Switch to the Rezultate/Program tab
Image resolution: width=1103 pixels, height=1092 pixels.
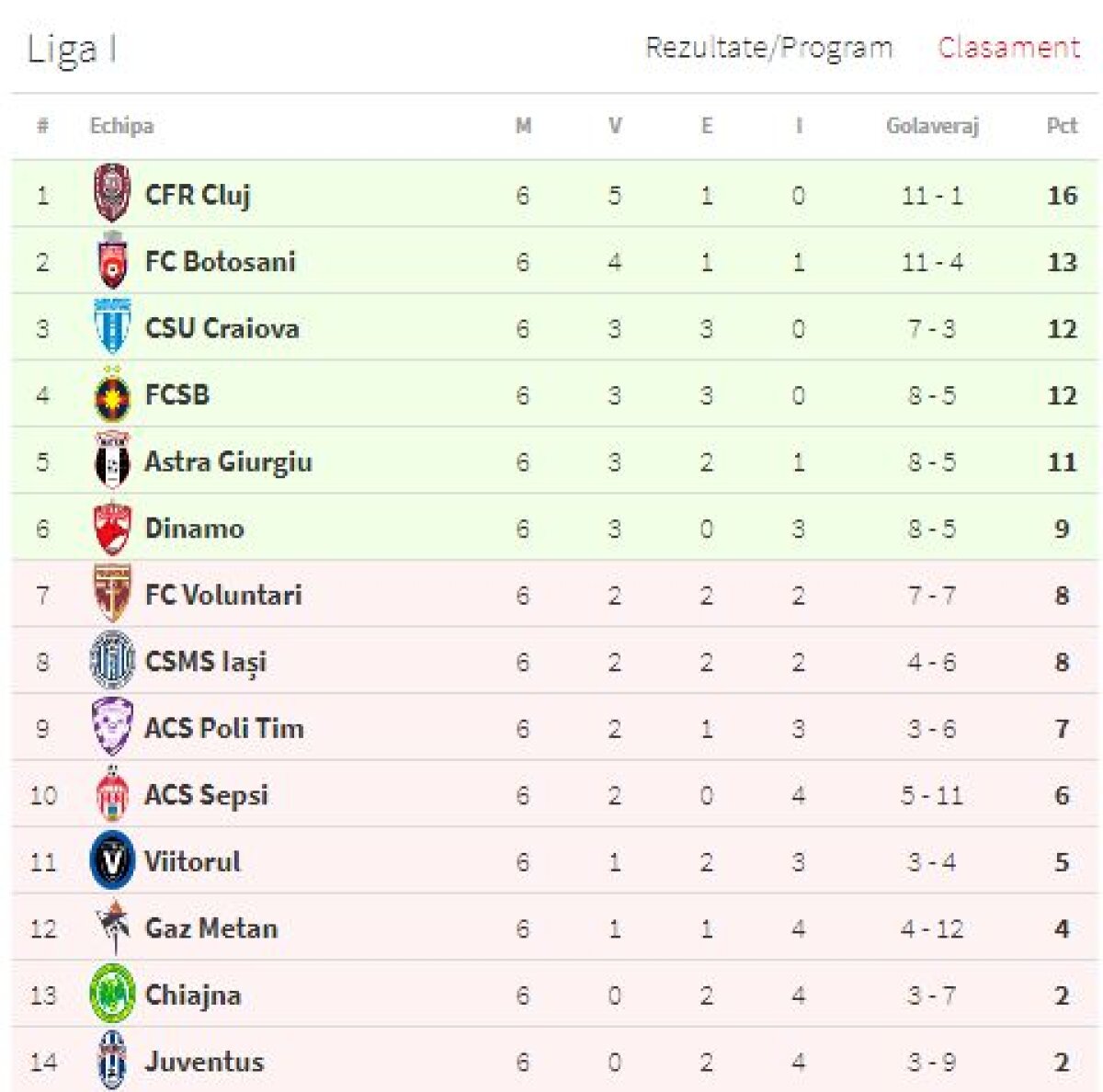click(x=768, y=48)
